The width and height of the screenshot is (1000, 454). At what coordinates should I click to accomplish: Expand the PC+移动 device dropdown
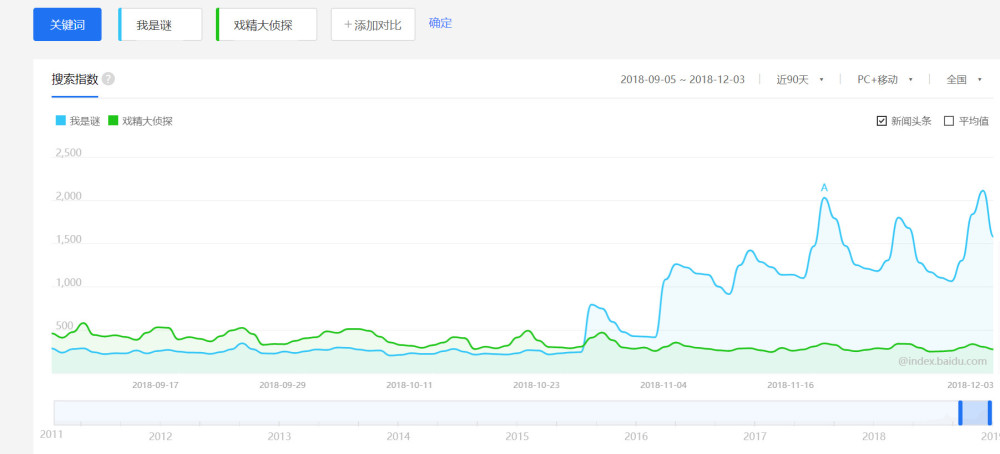tap(885, 80)
